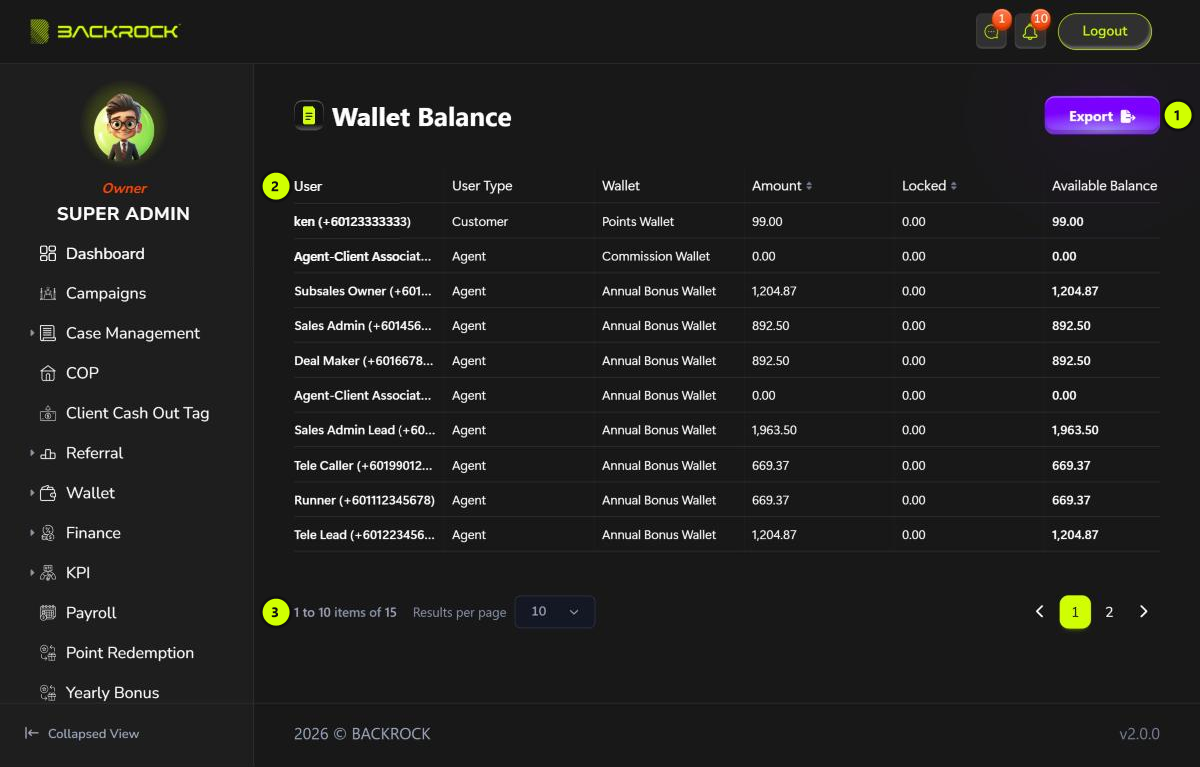Click the Wallet column header
The width and height of the screenshot is (1200, 767).
pyautogui.click(x=621, y=186)
